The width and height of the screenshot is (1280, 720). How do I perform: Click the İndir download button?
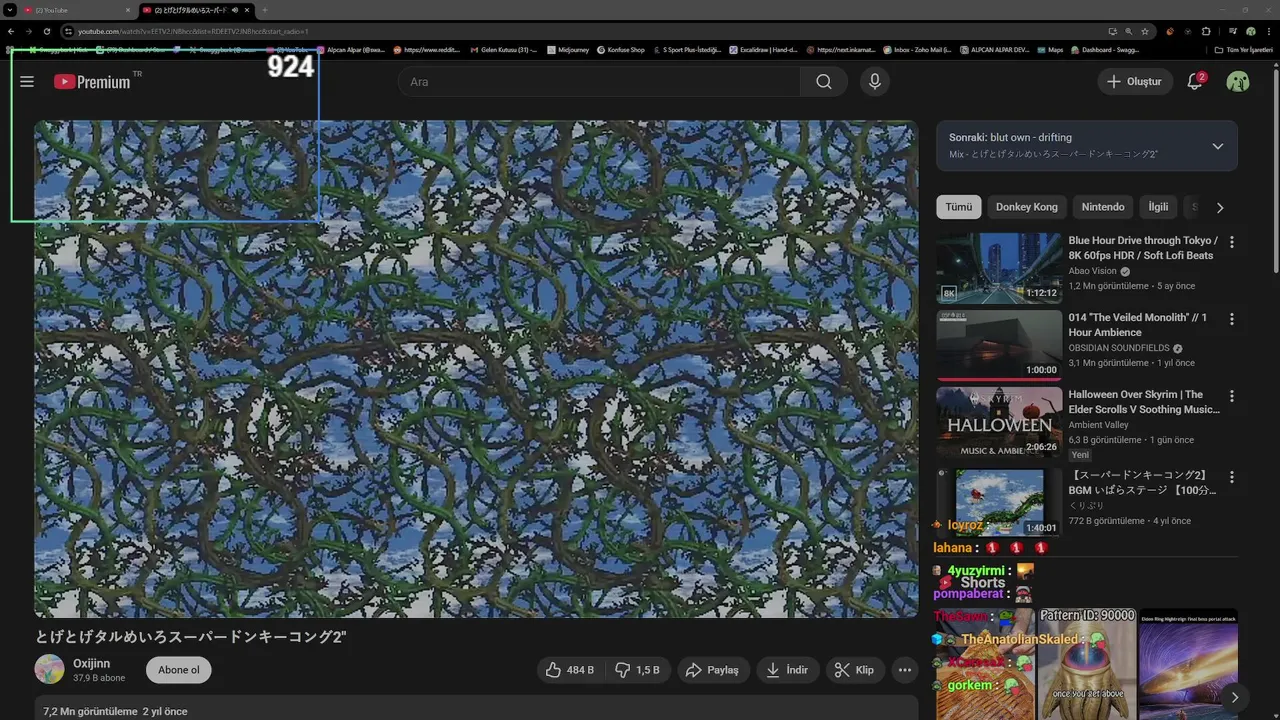[x=788, y=670]
